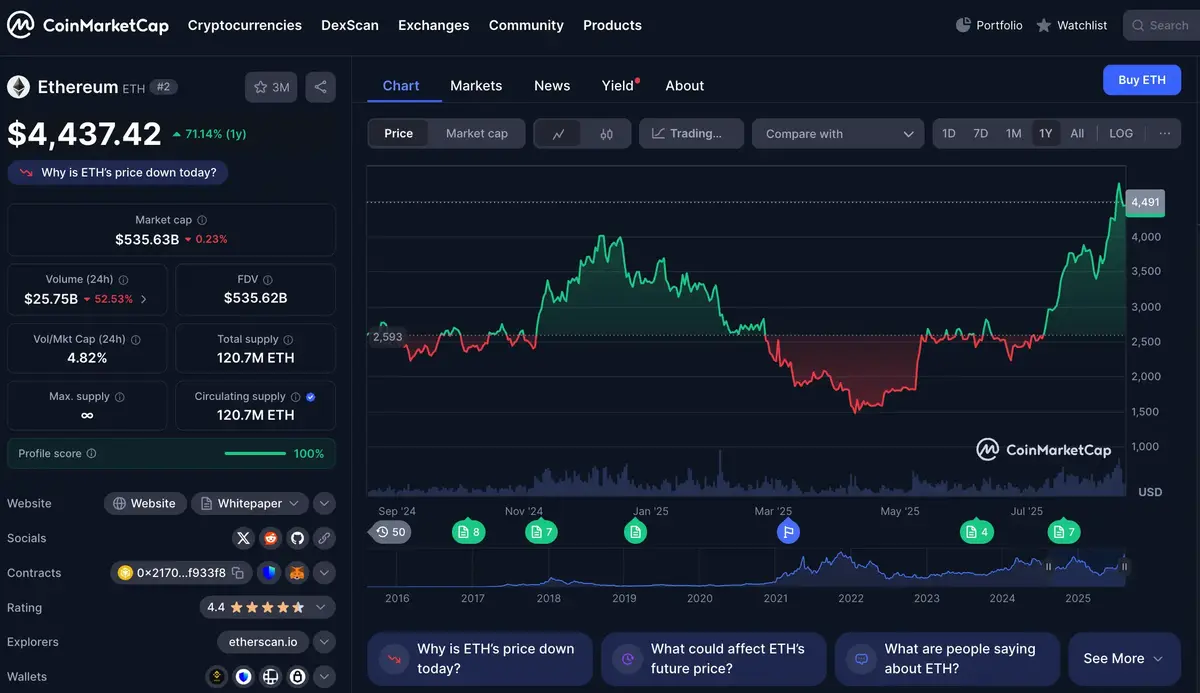This screenshot has height=693, width=1200.
Task: Open the etherscan.io explorer link
Action: (x=262, y=641)
